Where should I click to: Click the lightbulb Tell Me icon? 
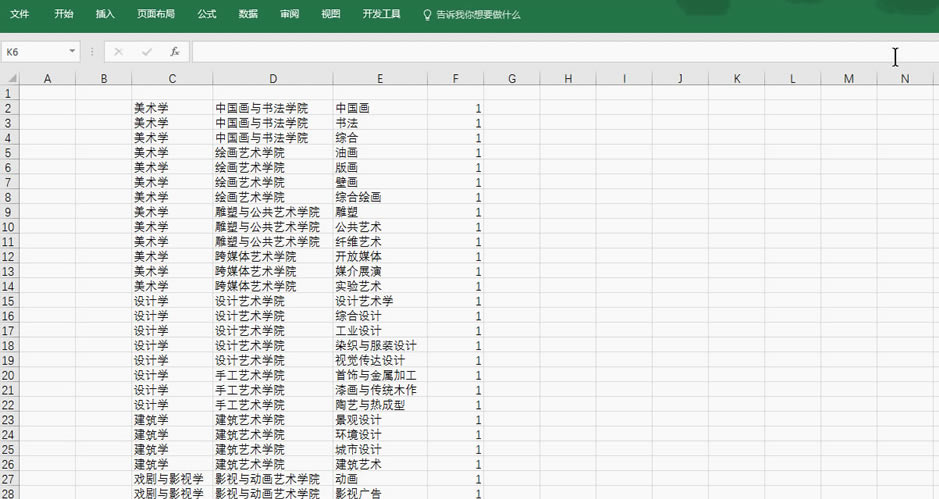click(427, 15)
